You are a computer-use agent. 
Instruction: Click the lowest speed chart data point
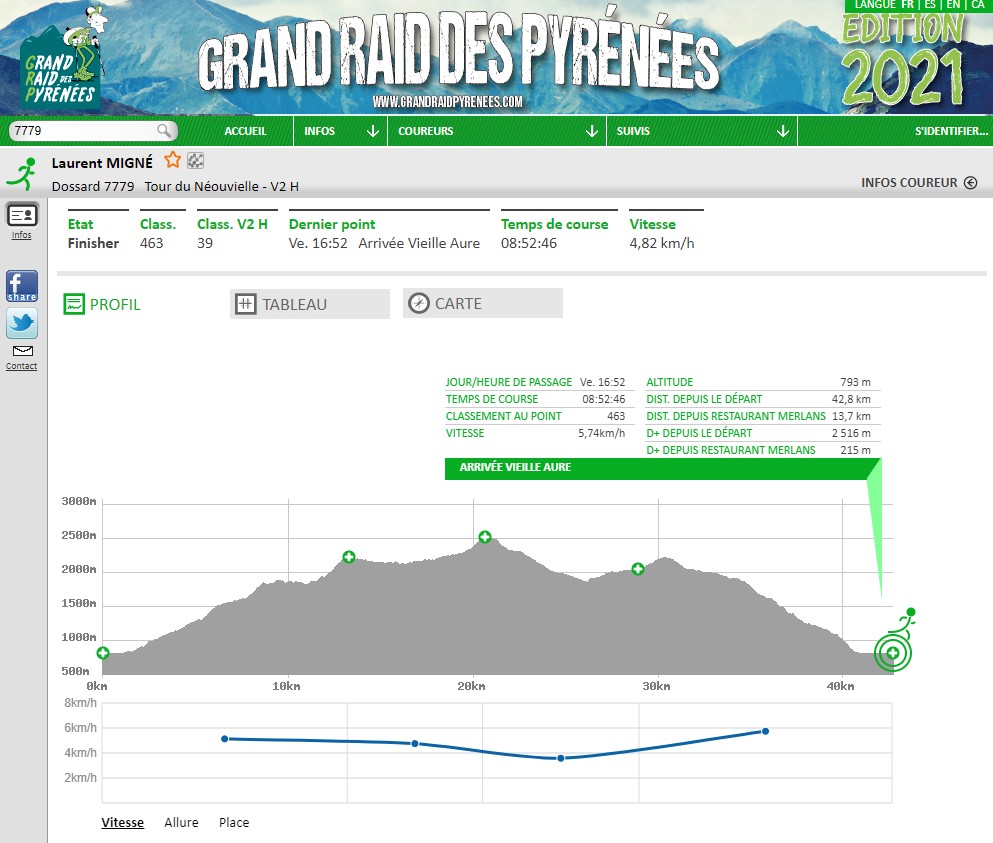(560, 758)
